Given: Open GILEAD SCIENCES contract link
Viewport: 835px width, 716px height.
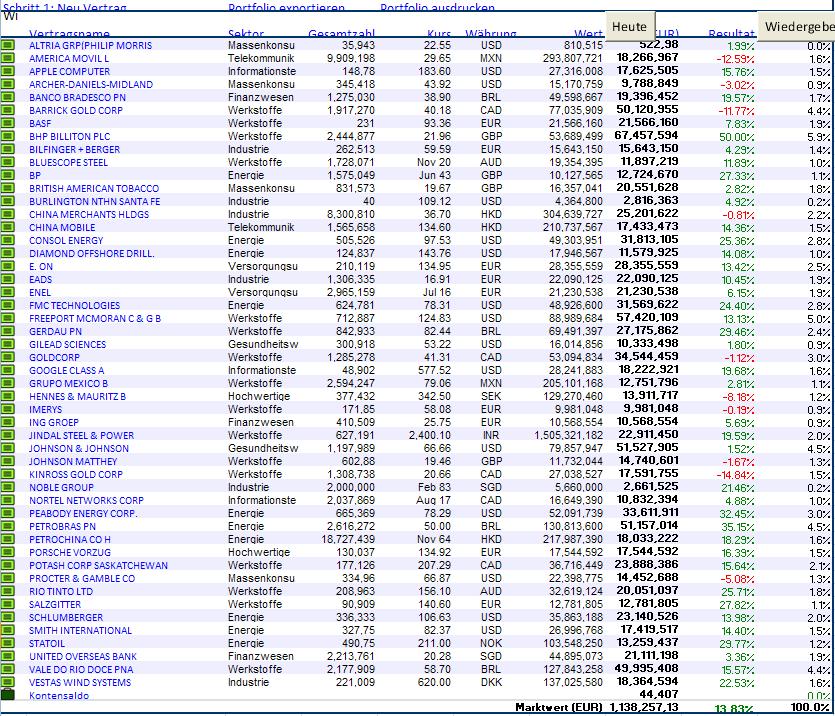Looking at the screenshot, I should pos(68,344).
